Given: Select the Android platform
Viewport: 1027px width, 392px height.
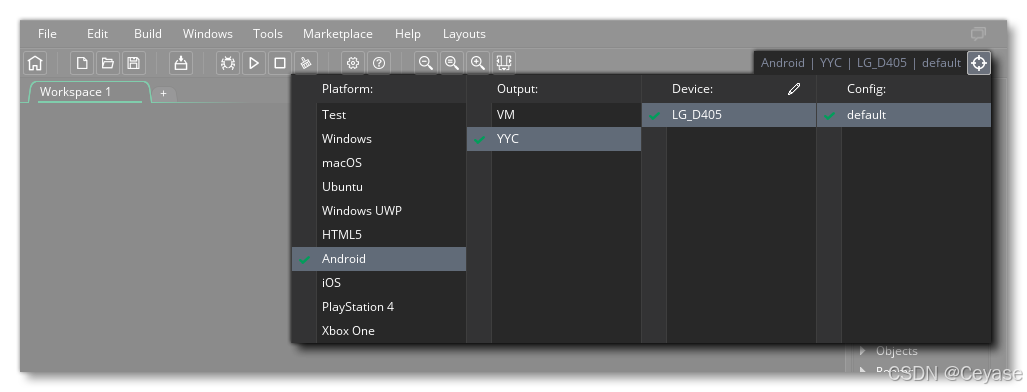Looking at the screenshot, I should [379, 259].
